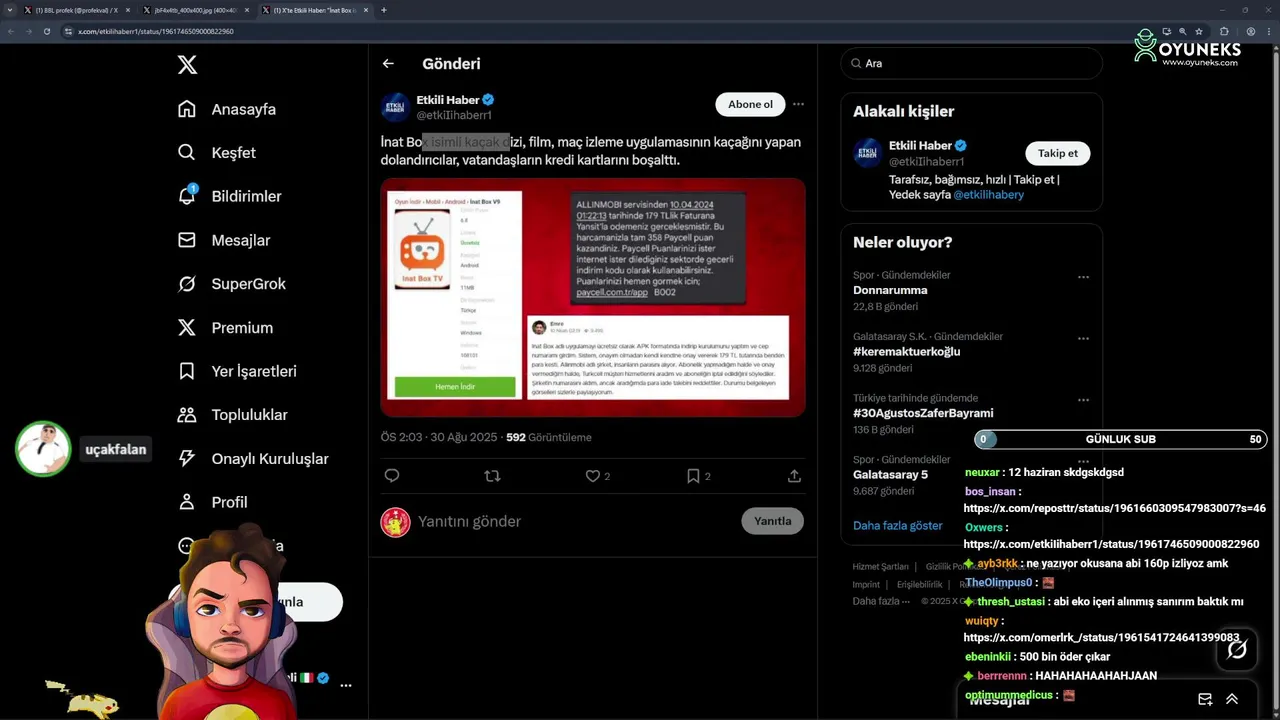The image size is (1280, 720).
Task: Click the Galatasaray 5 trending topic
Action: click(890, 474)
